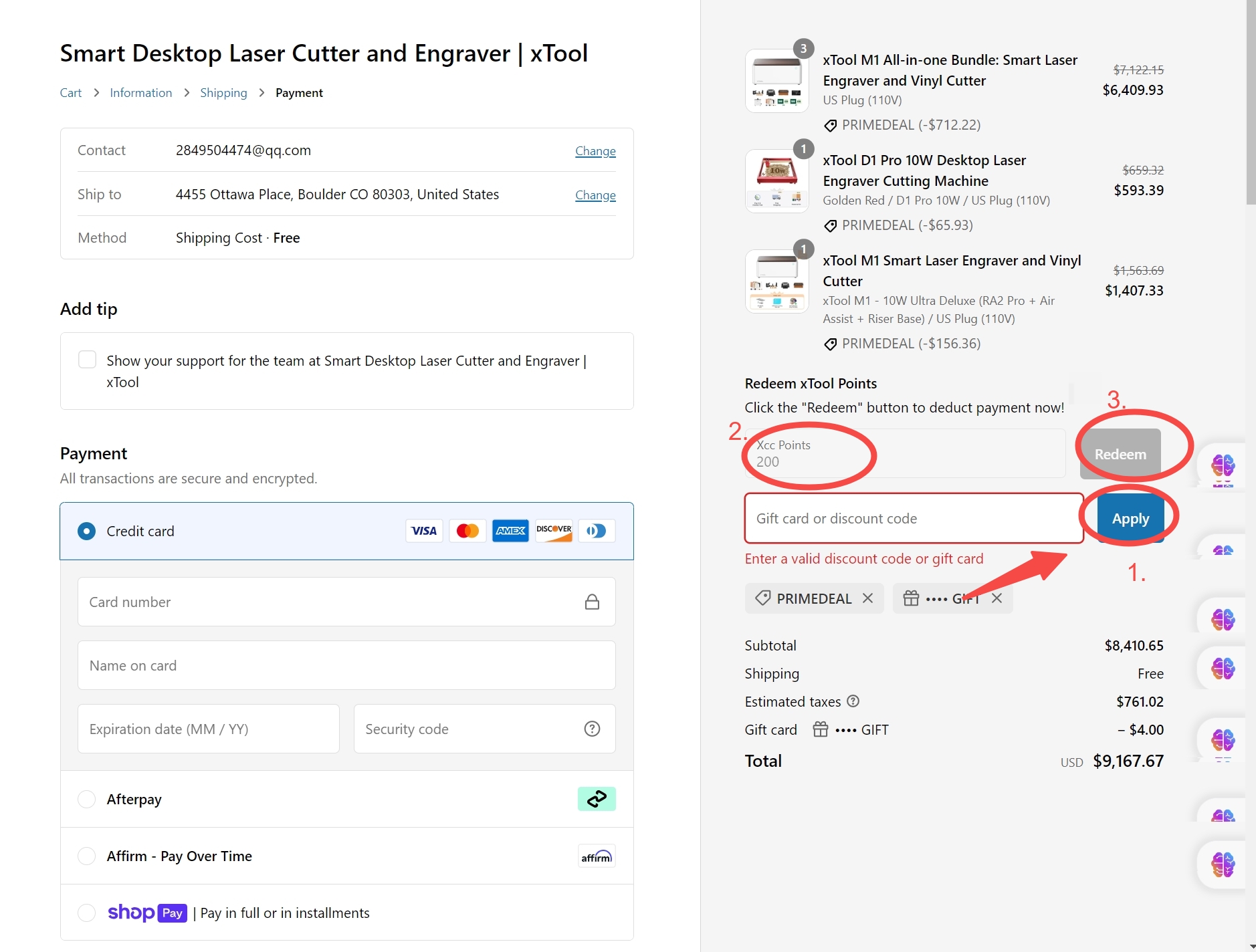
Task: Click the Subtotal value $8,410.65
Action: pyautogui.click(x=1134, y=645)
